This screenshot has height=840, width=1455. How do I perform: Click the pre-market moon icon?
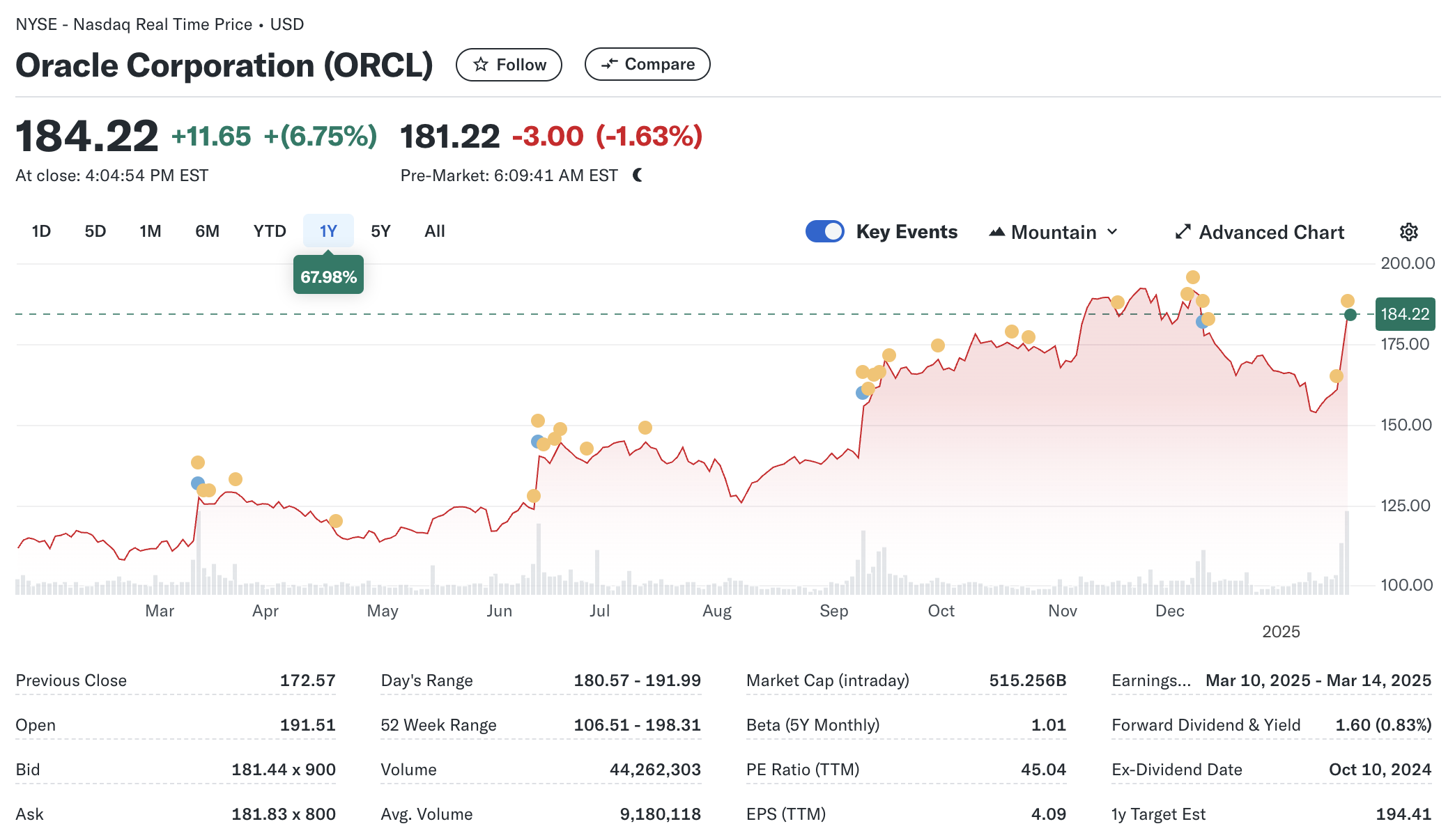[638, 175]
